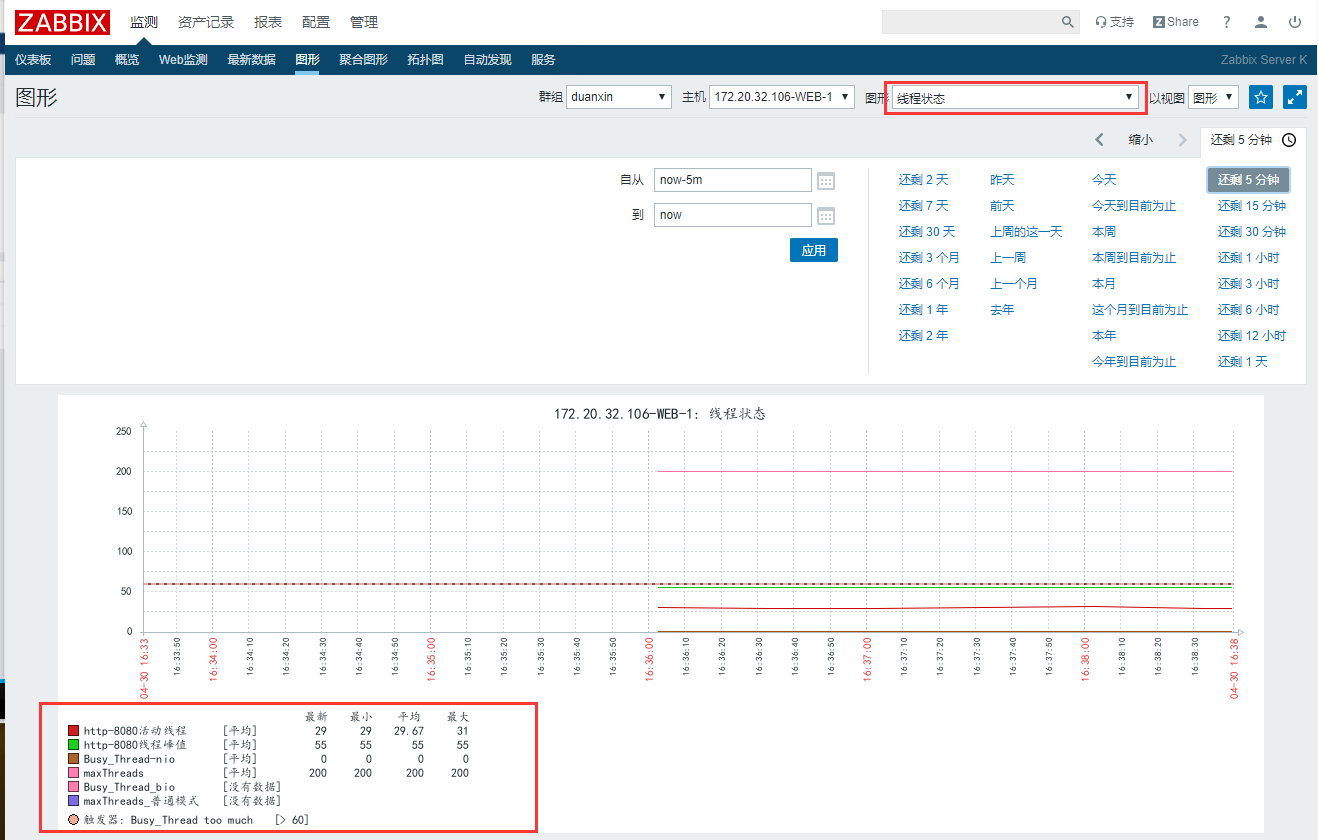Open the 监测 top menu
This screenshot has width=1318, height=840.
click(x=144, y=22)
